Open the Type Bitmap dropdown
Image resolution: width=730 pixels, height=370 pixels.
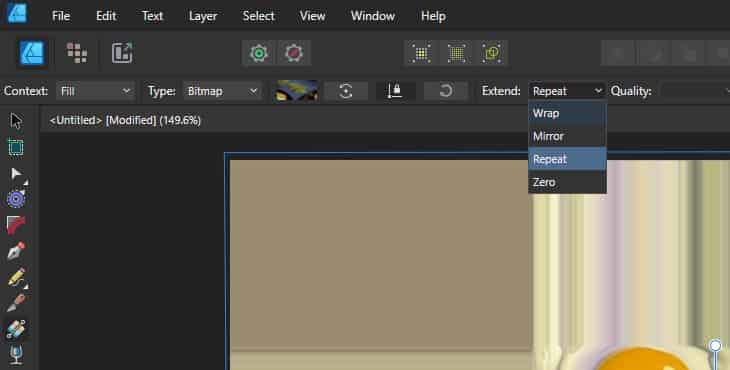coord(222,91)
